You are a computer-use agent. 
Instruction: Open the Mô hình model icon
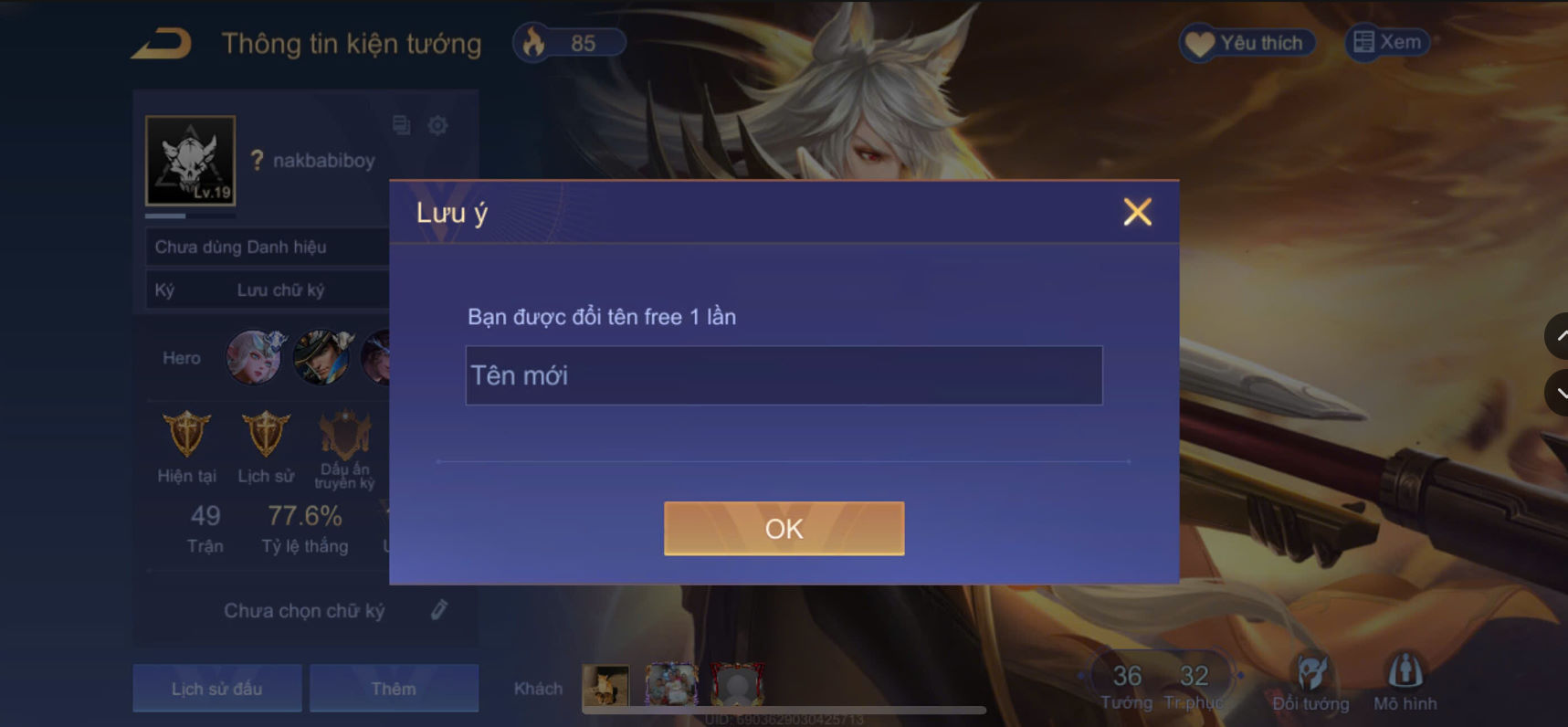pos(1405,671)
